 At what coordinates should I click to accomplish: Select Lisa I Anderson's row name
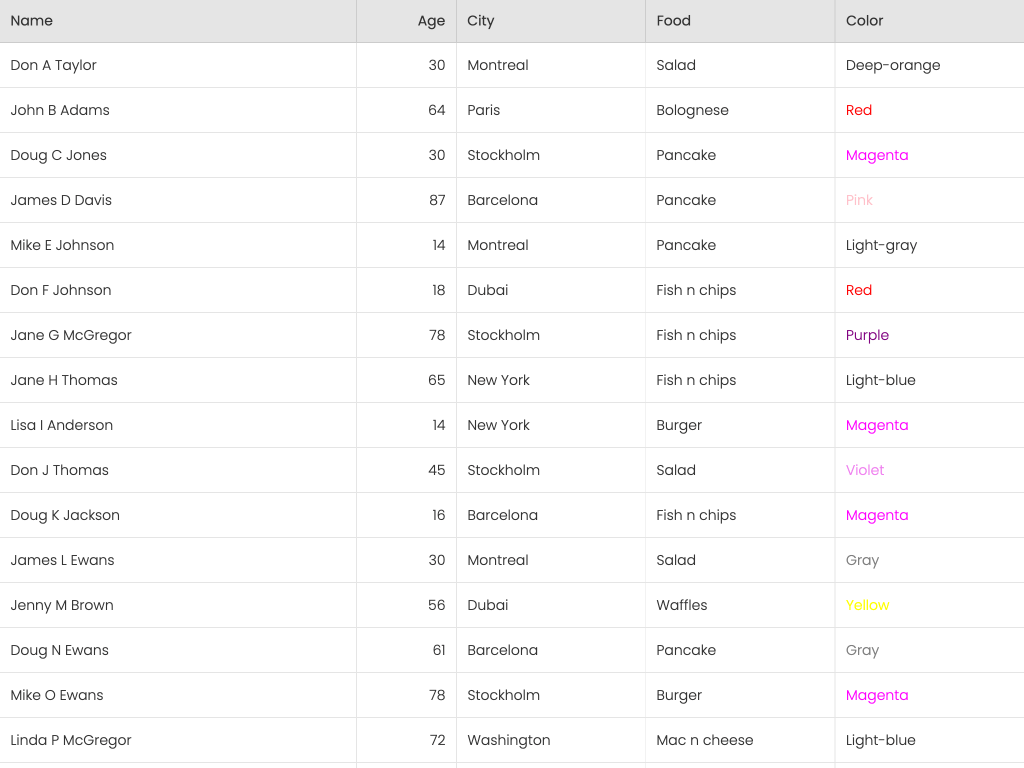coord(62,425)
